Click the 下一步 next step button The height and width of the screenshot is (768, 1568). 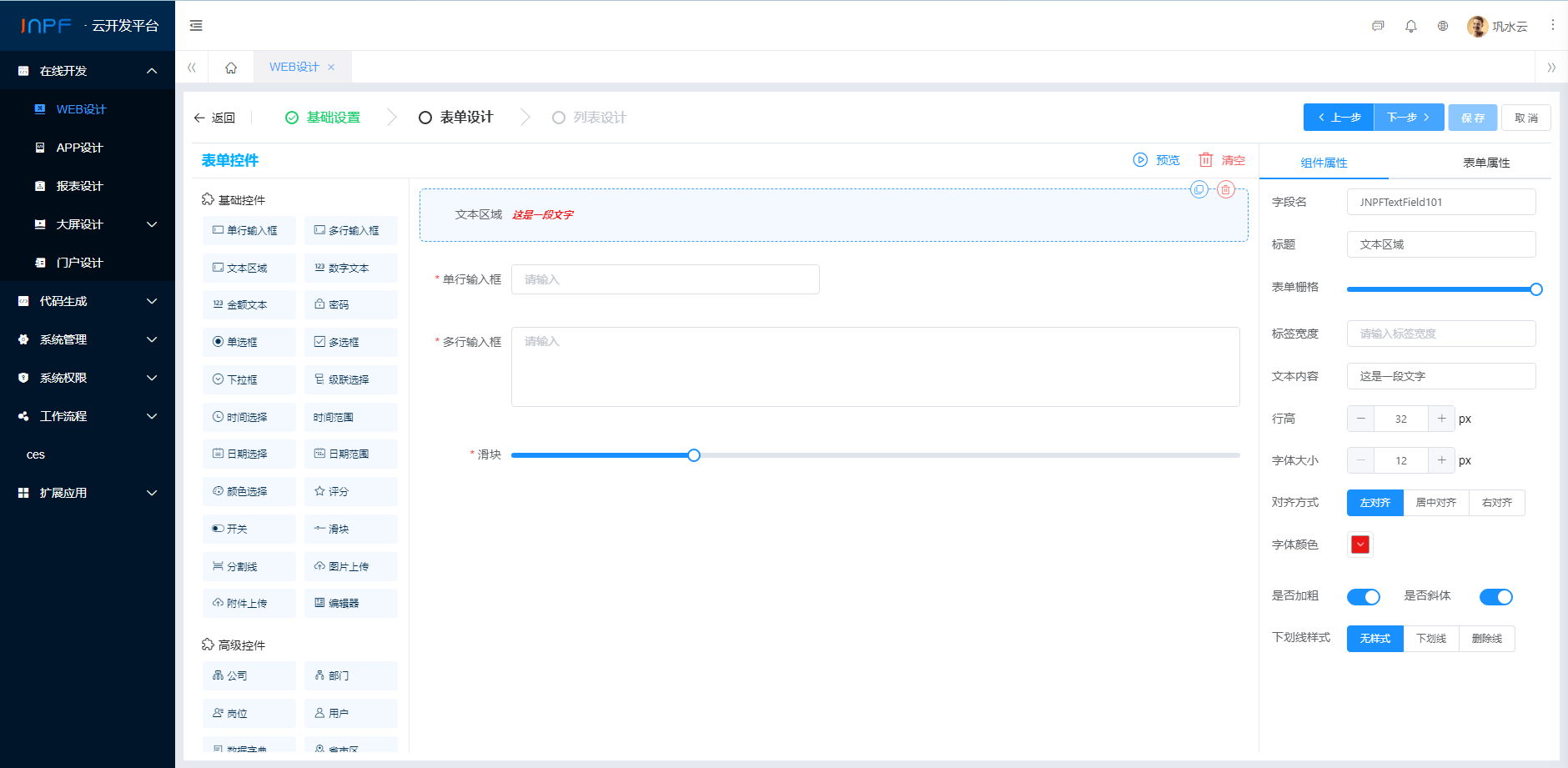pyautogui.click(x=1408, y=118)
